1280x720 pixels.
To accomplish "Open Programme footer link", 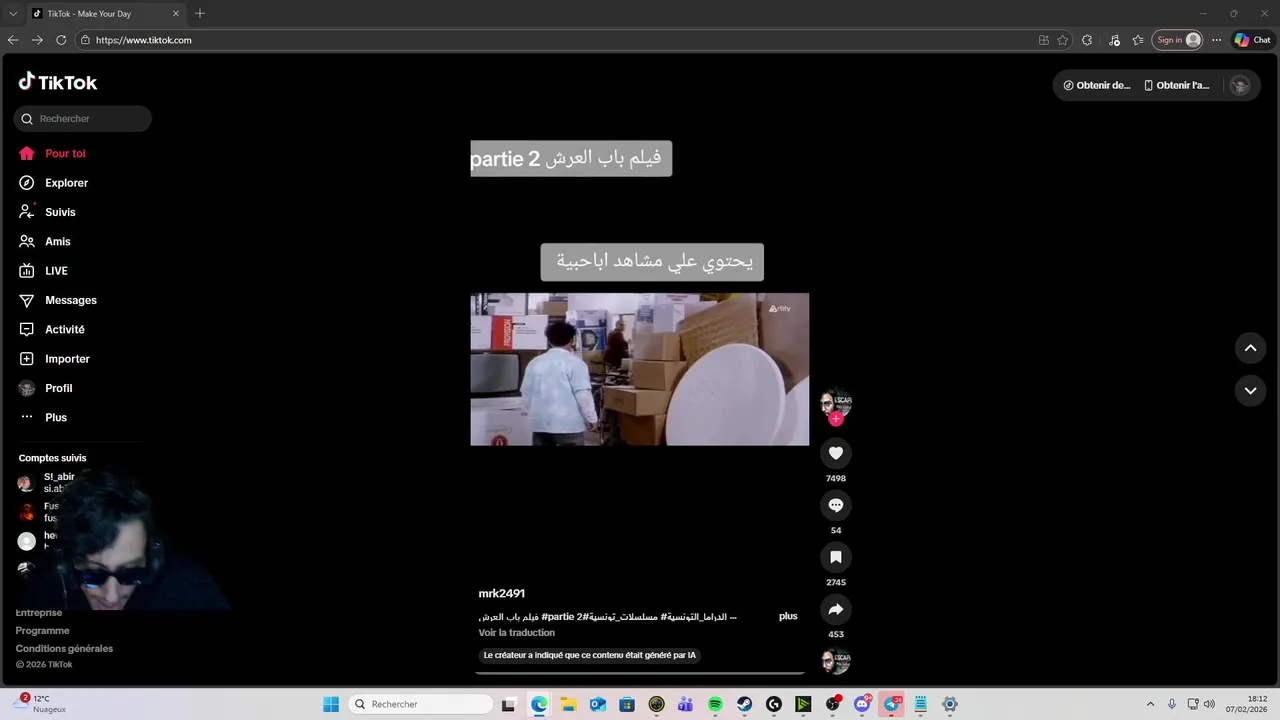I will tap(42, 631).
